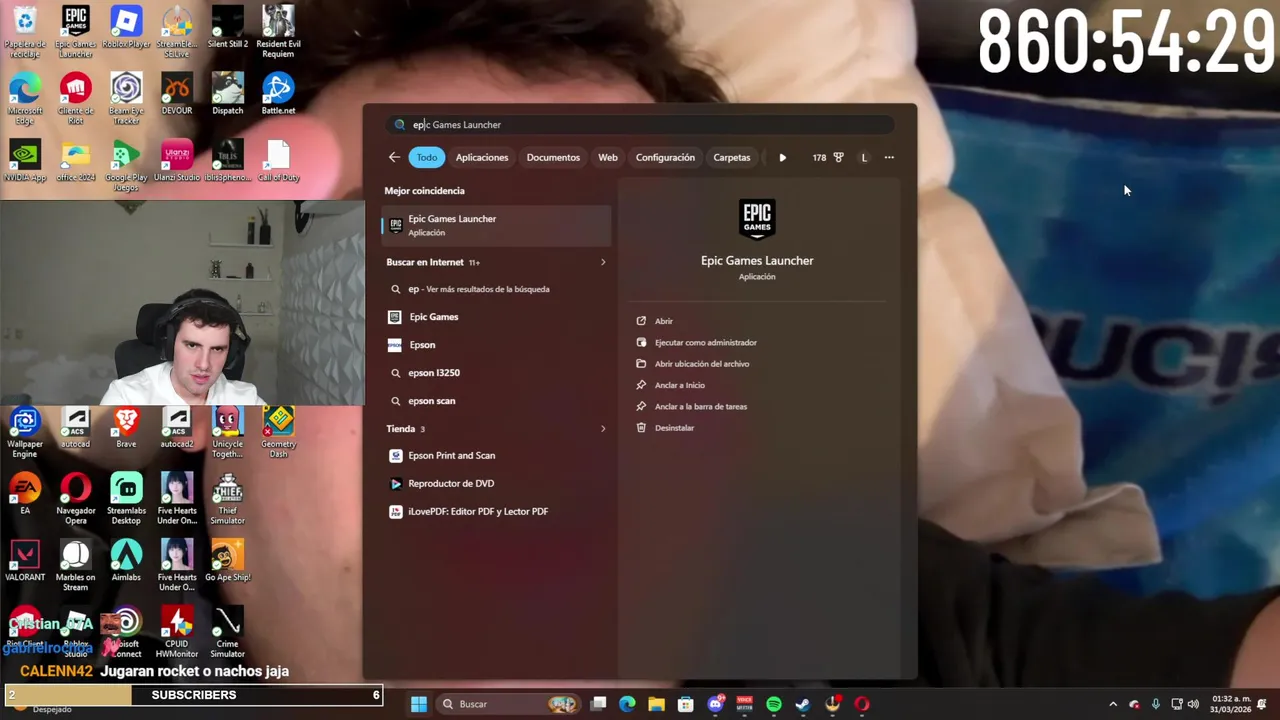Viewport: 1280px width, 720px height.
Task: Open Steam from the taskbar
Action: tap(803, 704)
